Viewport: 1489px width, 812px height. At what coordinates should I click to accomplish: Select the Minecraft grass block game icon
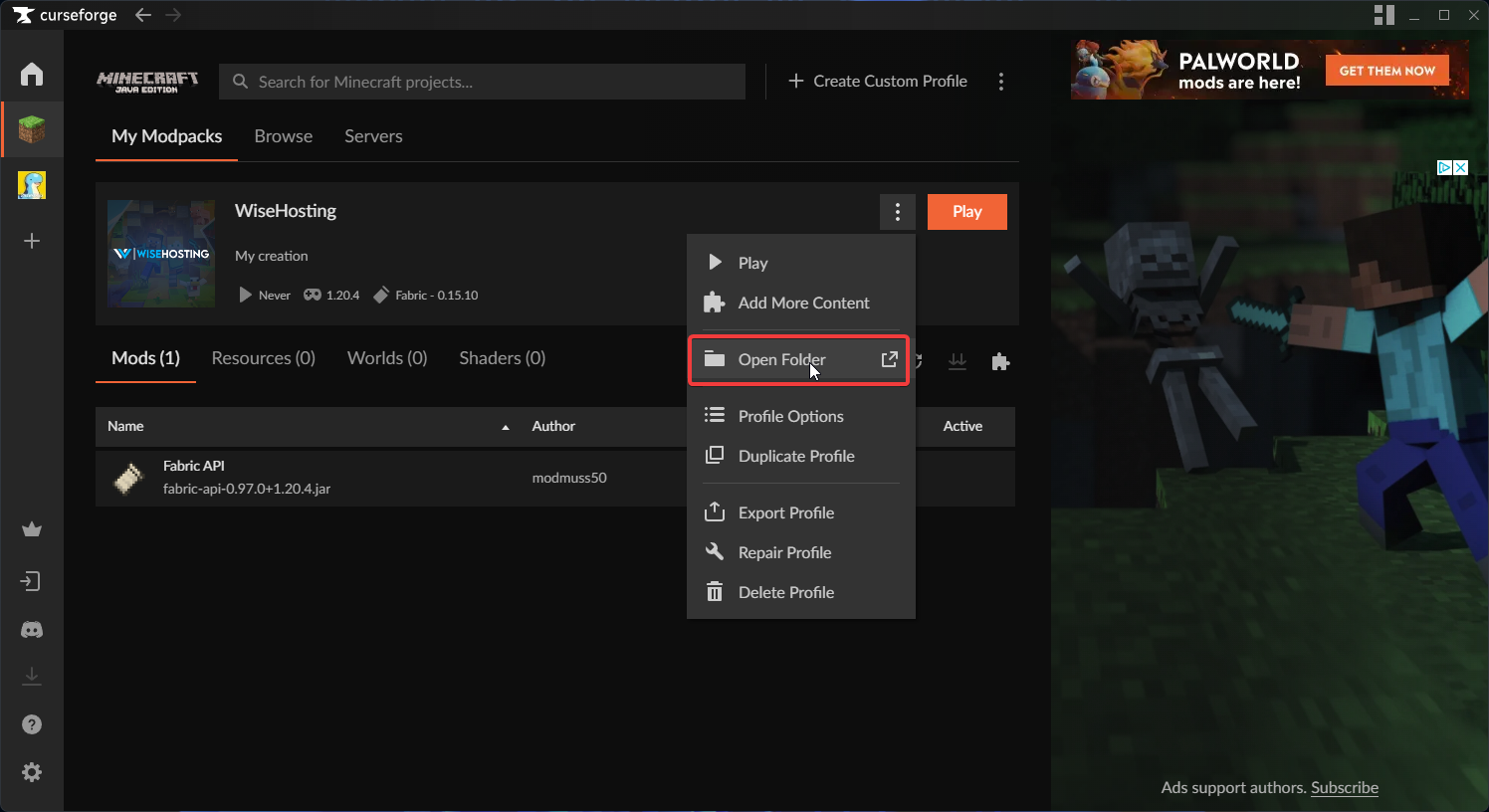[x=32, y=129]
